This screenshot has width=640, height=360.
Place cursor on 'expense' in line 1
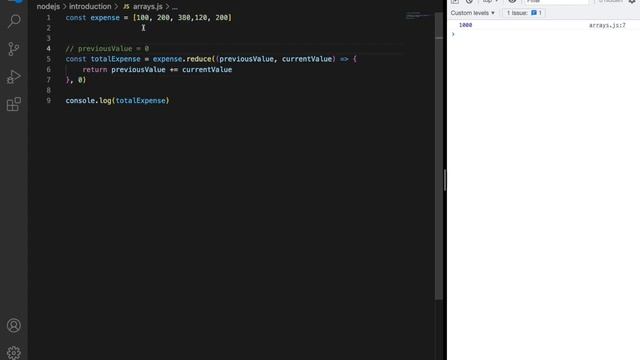point(105,18)
